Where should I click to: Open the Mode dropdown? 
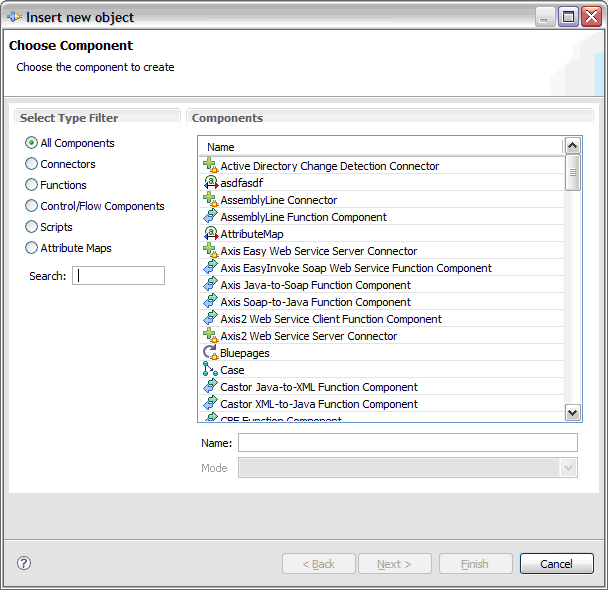(x=408, y=468)
